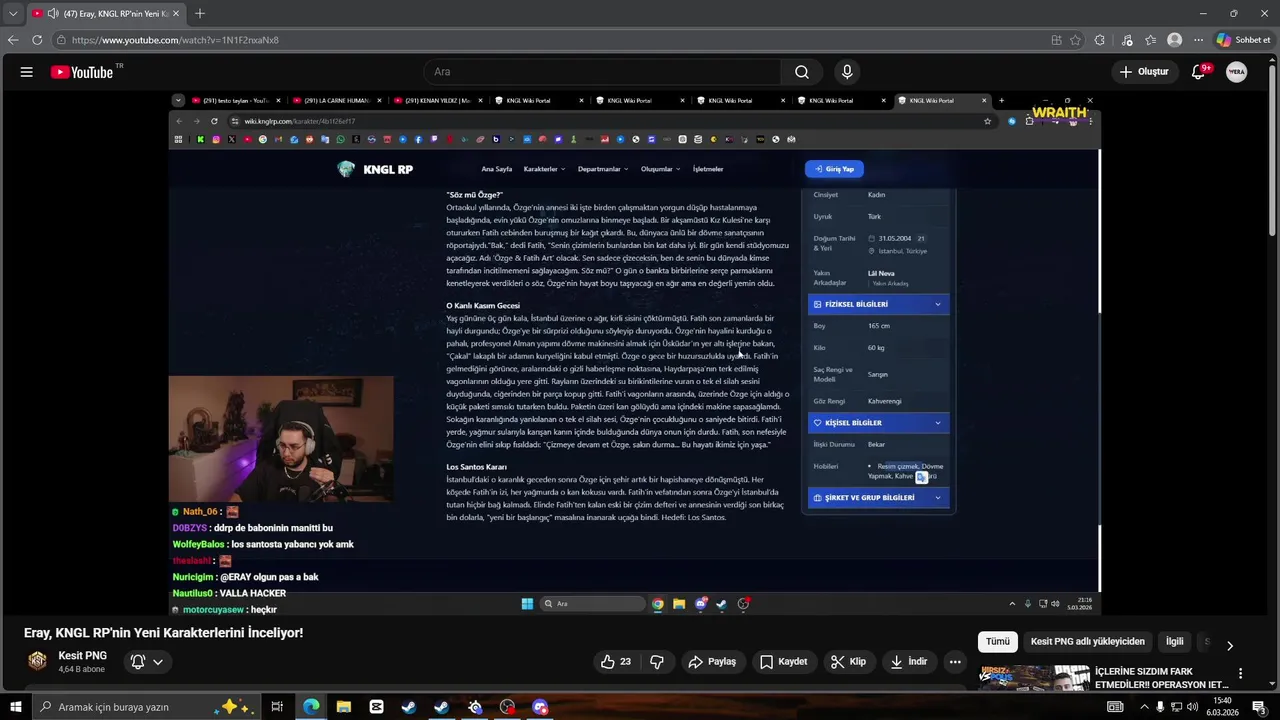
Task: Open notification bell dropdown for Kesit PNG
Action: tap(147, 661)
